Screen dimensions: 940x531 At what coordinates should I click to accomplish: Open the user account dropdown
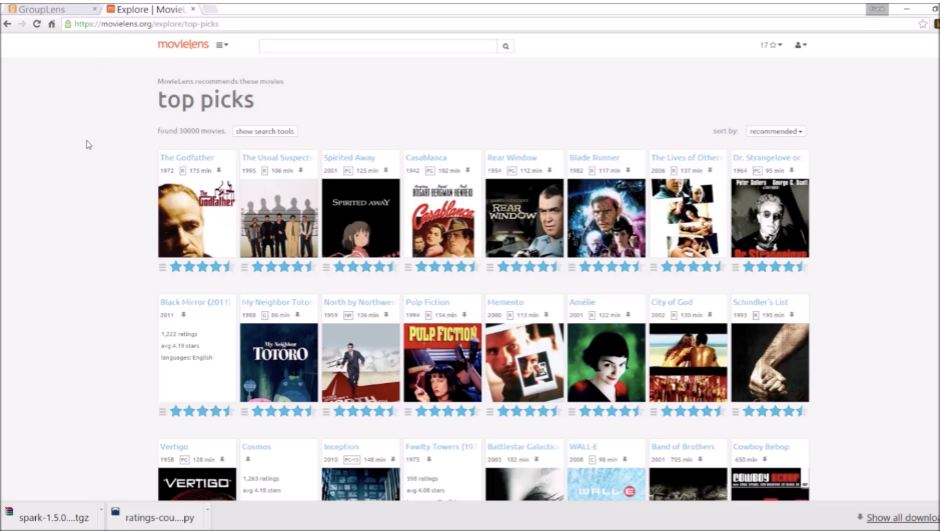click(x=800, y=45)
